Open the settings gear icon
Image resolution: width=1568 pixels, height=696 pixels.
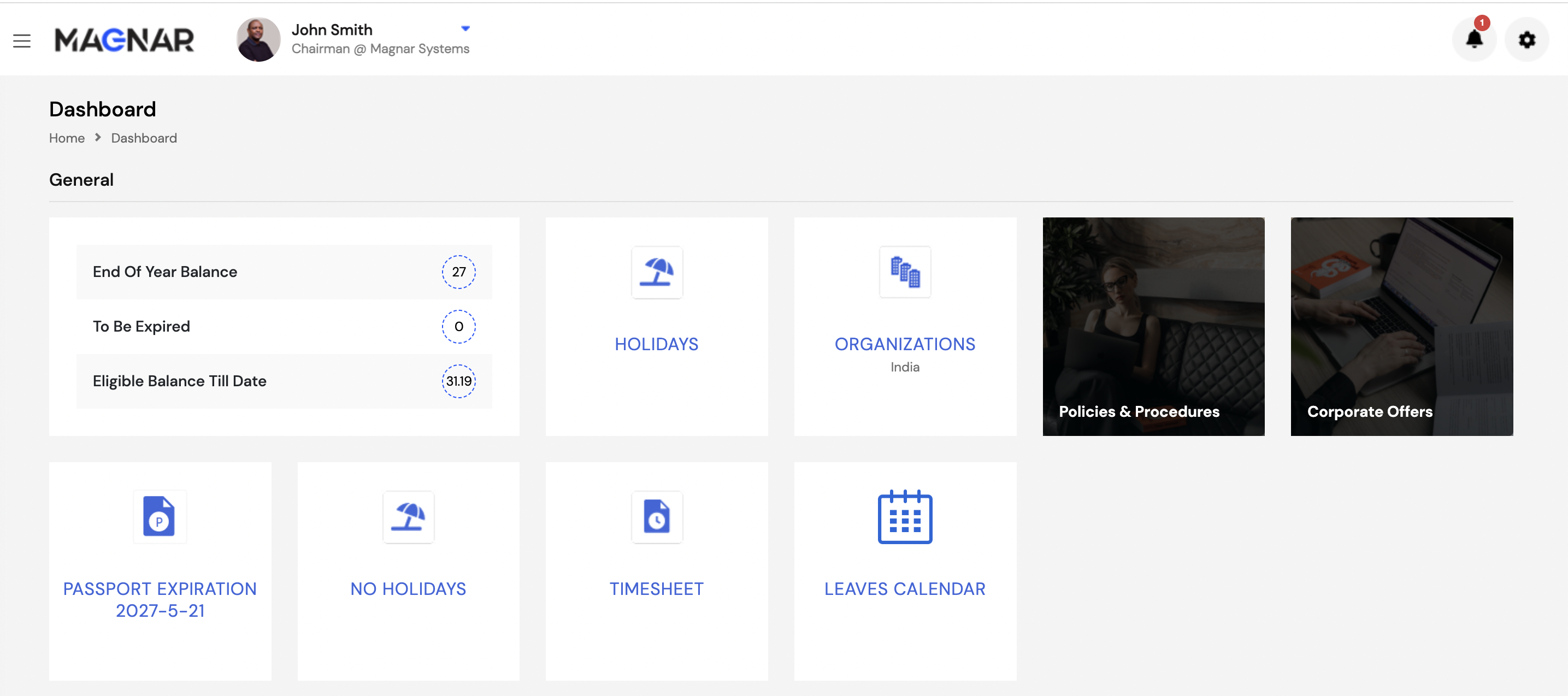(x=1526, y=40)
